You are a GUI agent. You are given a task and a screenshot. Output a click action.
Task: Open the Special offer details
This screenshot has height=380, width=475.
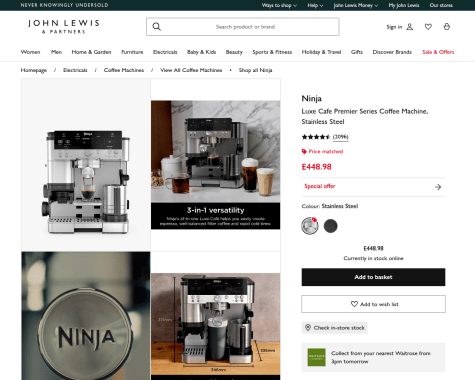[373, 187]
